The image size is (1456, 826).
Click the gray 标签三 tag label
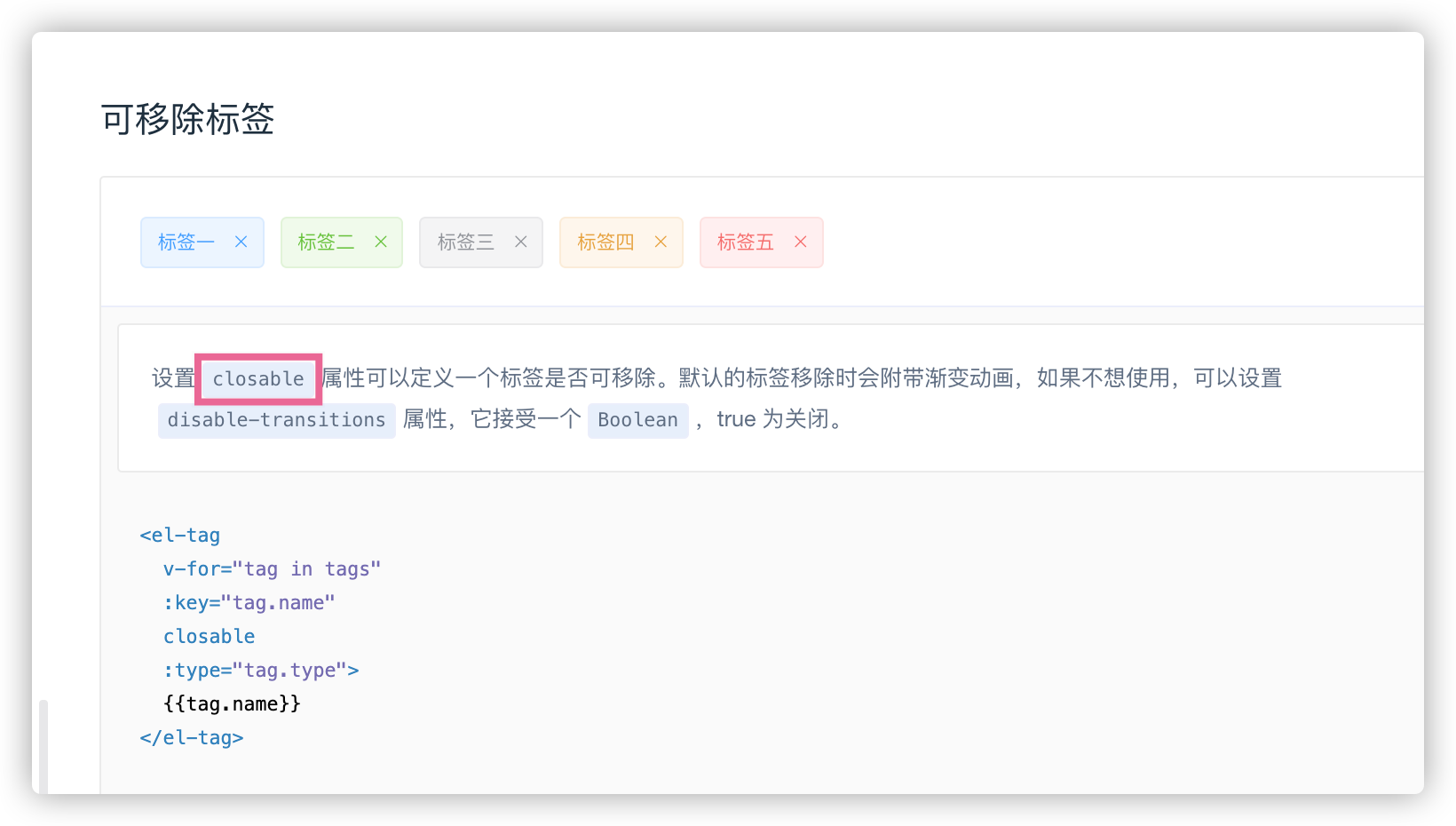[466, 242]
